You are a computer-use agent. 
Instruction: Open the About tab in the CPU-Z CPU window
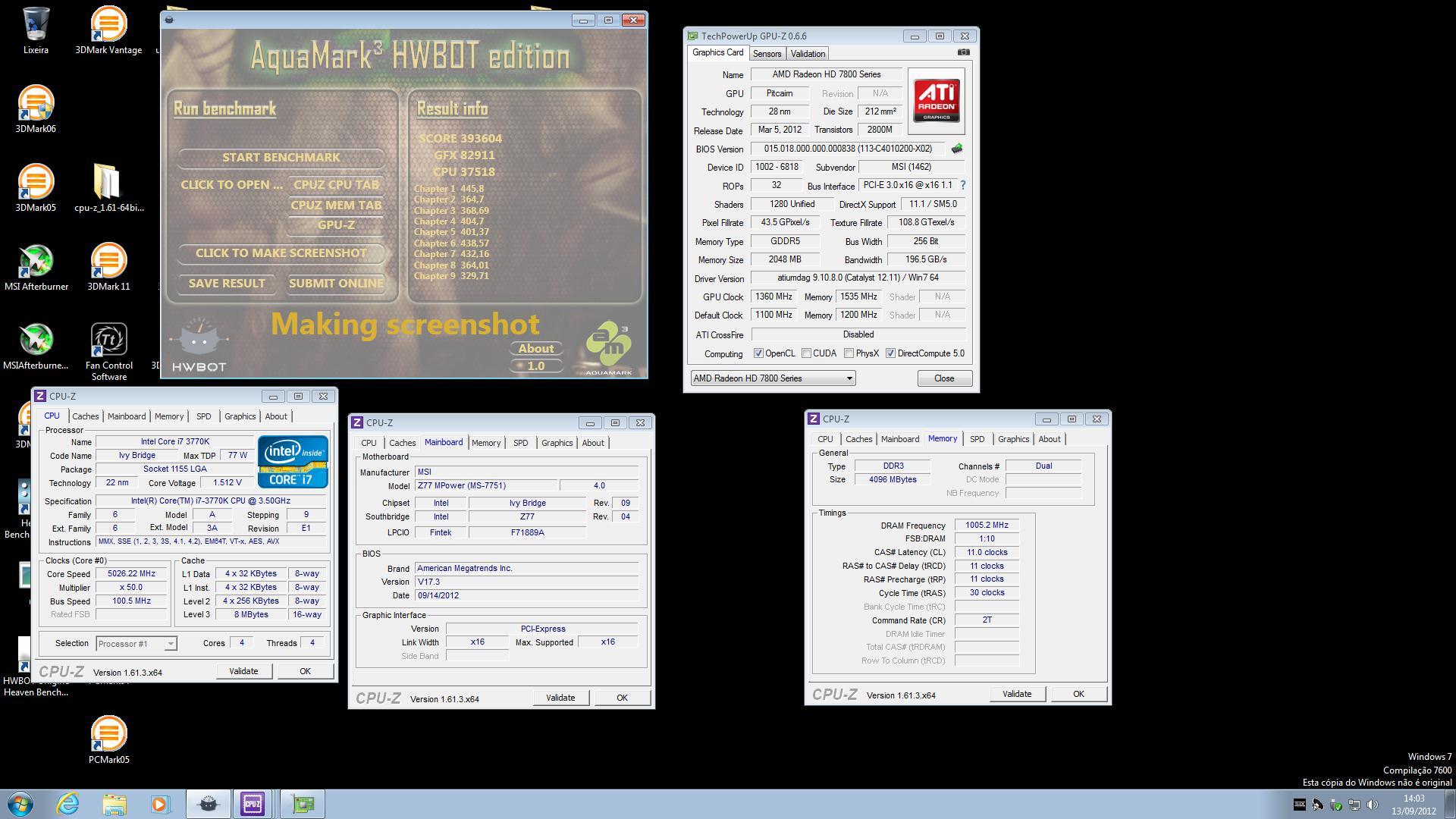click(276, 416)
